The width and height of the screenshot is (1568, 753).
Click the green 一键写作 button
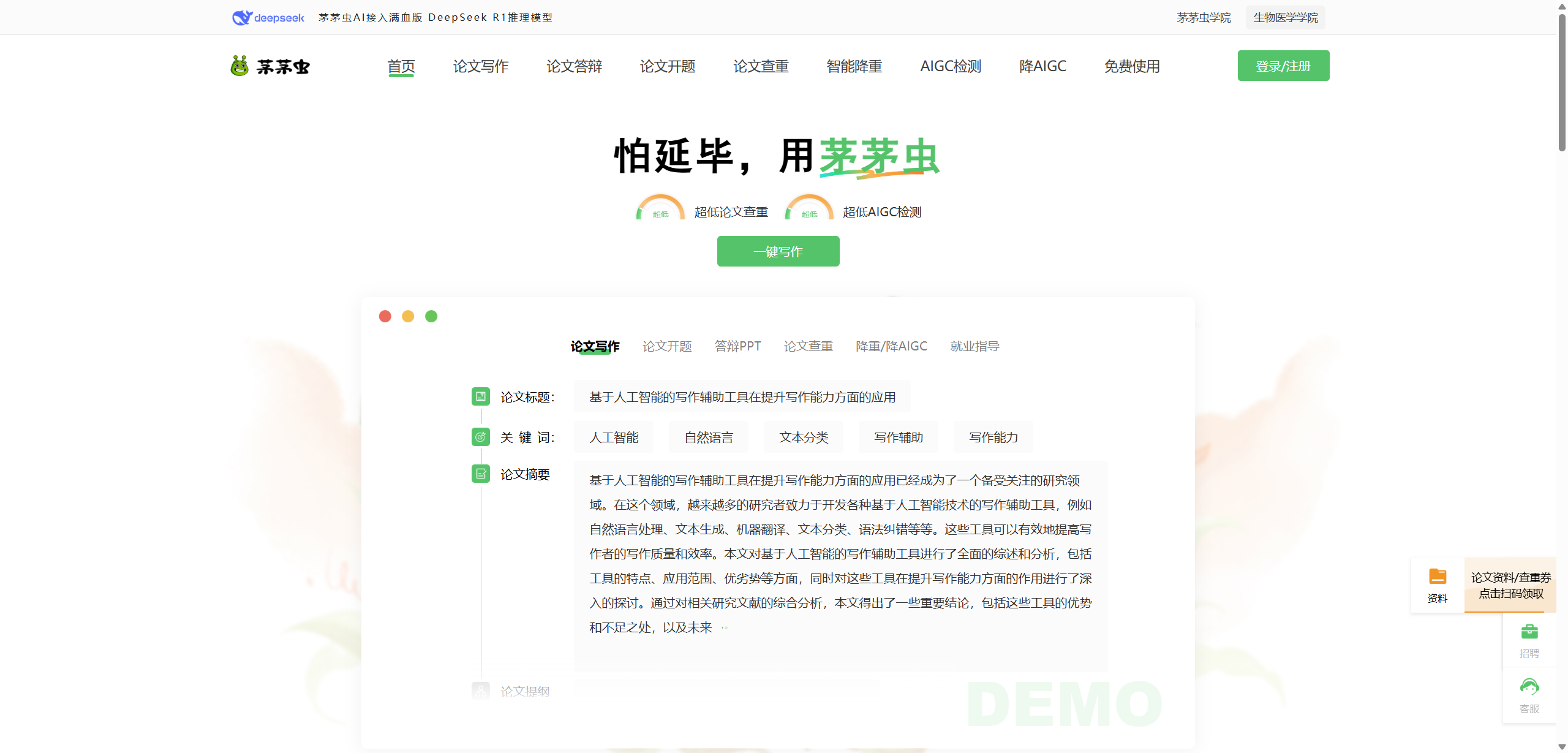pos(778,251)
